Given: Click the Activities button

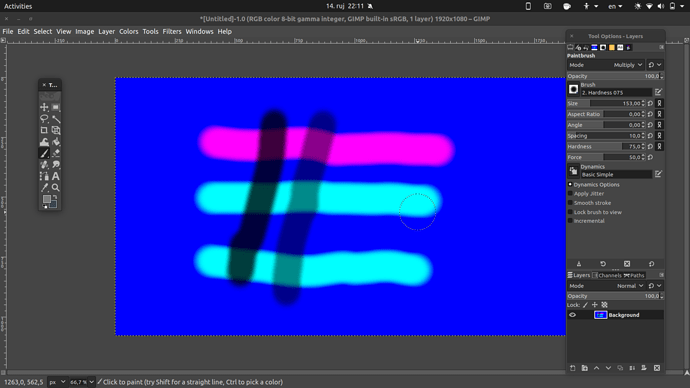Looking at the screenshot, I should [x=18, y=6].
